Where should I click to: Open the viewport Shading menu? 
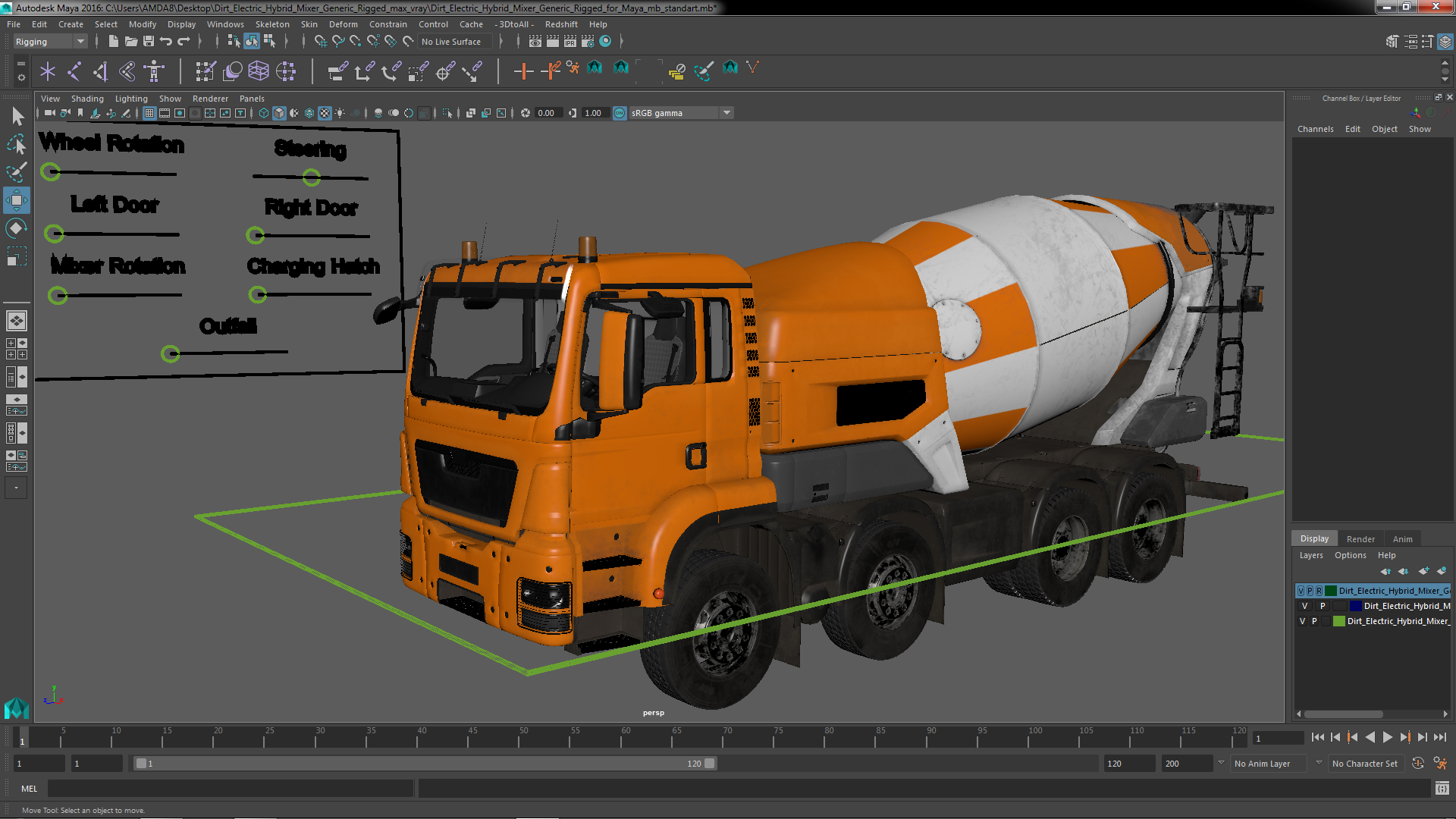pos(87,99)
